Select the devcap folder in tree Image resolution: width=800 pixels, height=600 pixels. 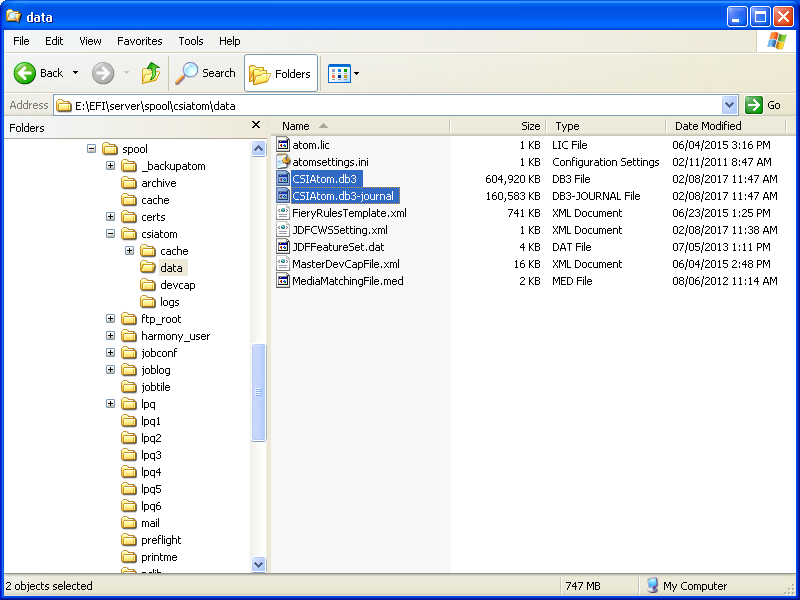coord(177,285)
